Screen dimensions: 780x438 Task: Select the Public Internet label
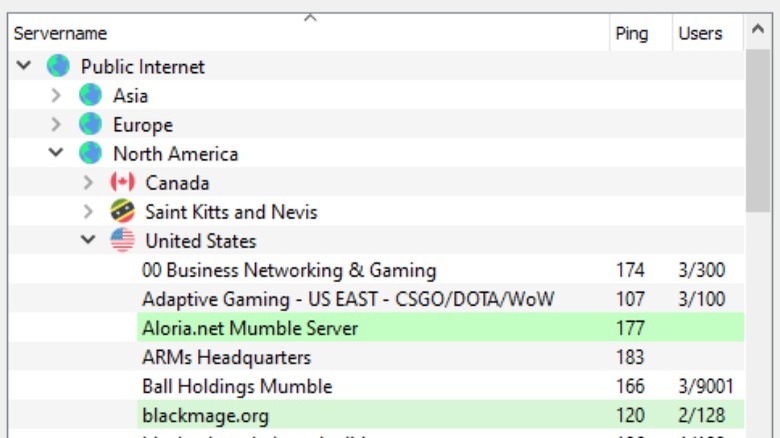pos(143,66)
